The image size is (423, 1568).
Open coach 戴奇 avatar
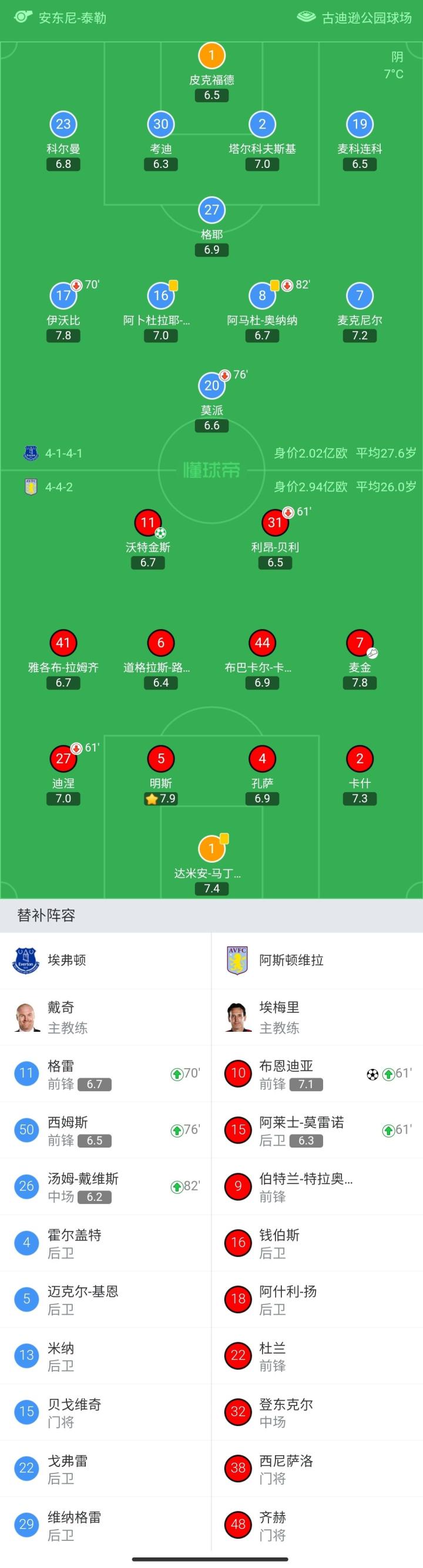pyautogui.click(x=27, y=1018)
